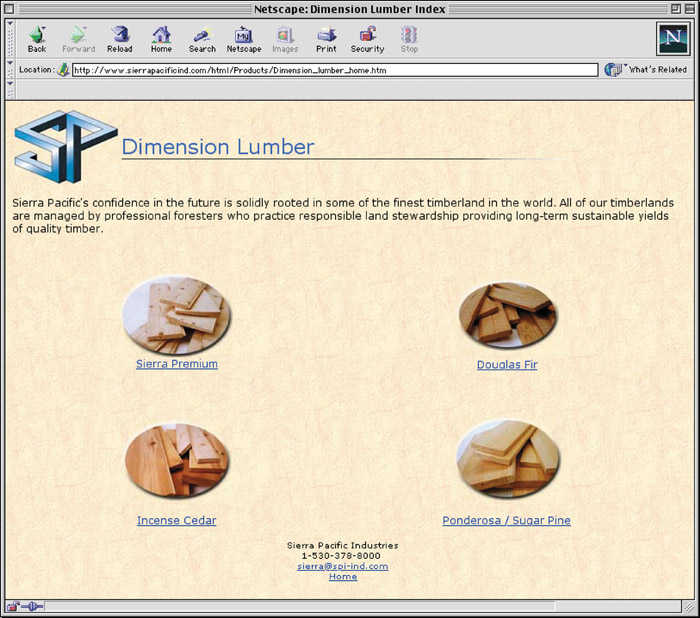This screenshot has width=700, height=618.
Task: Follow the Home link at page bottom
Action: pos(343,576)
